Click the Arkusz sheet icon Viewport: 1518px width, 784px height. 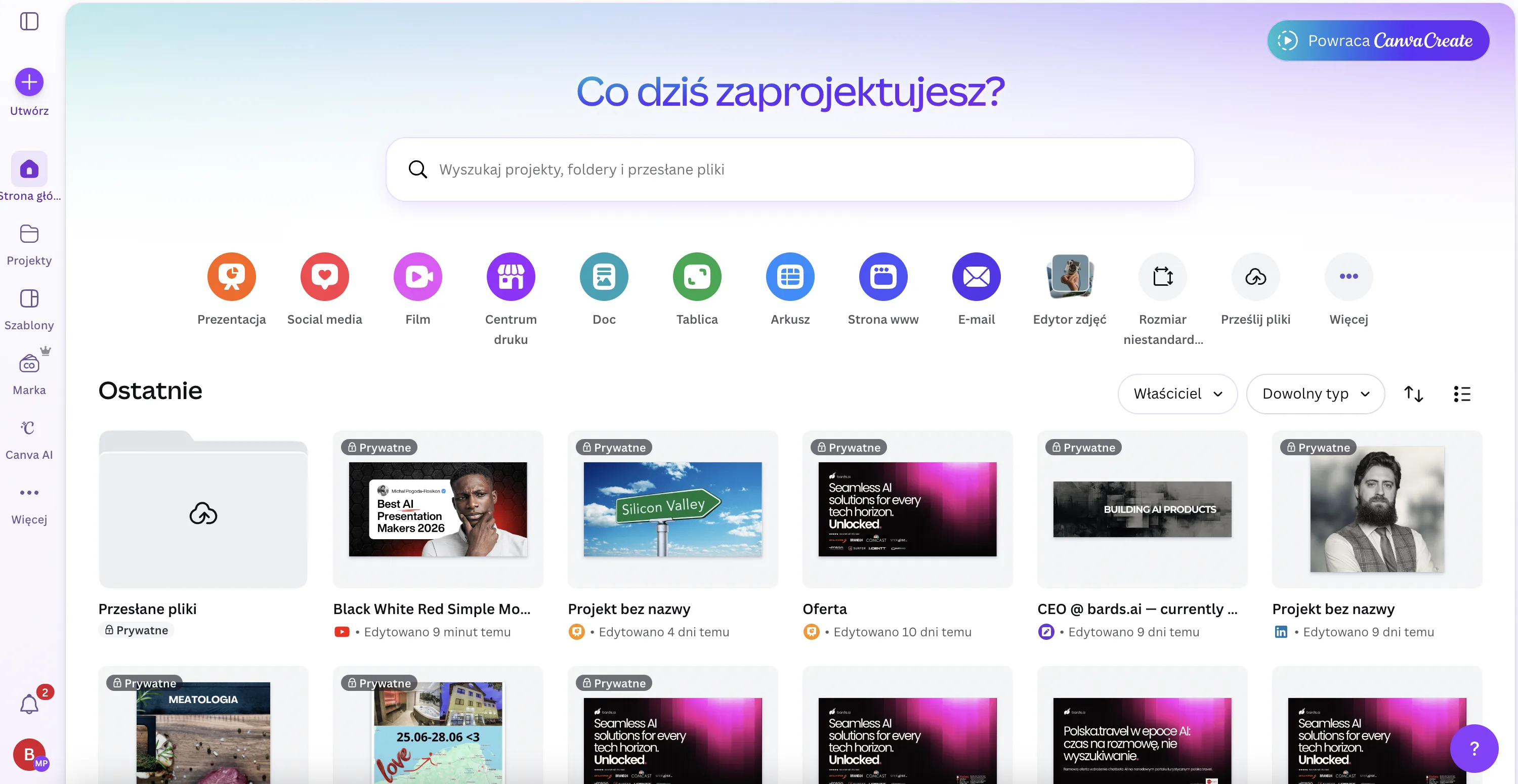790,277
